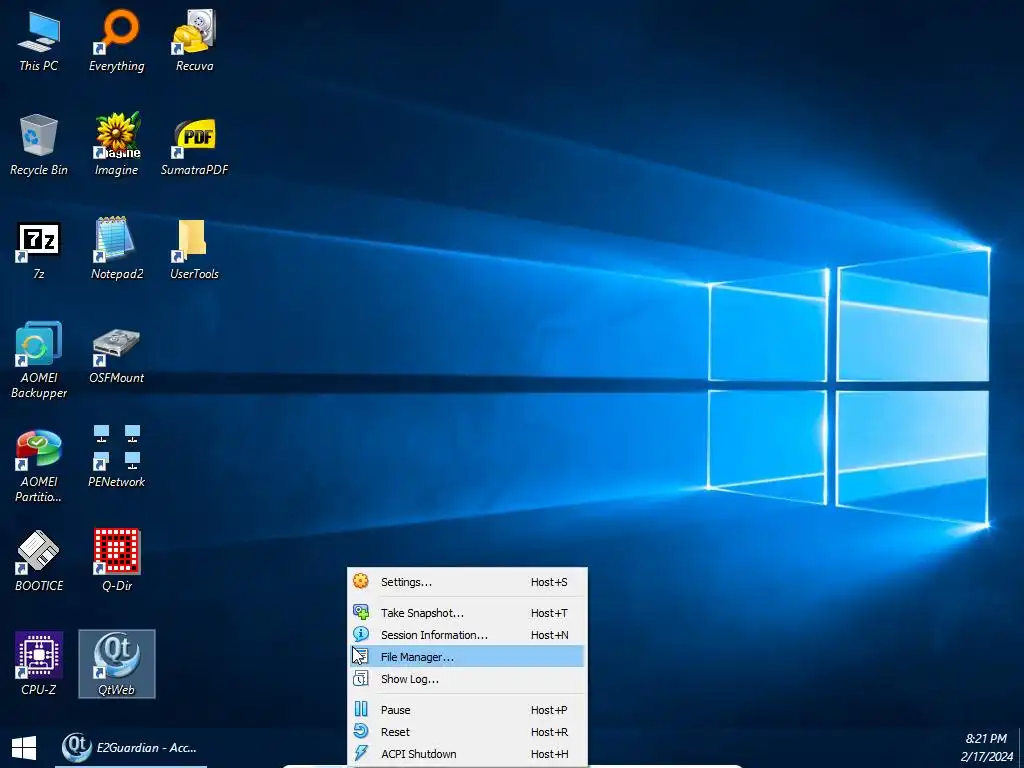The image size is (1024, 768).
Task: Choose File Manager... in the menu
Action: pyautogui.click(x=467, y=656)
